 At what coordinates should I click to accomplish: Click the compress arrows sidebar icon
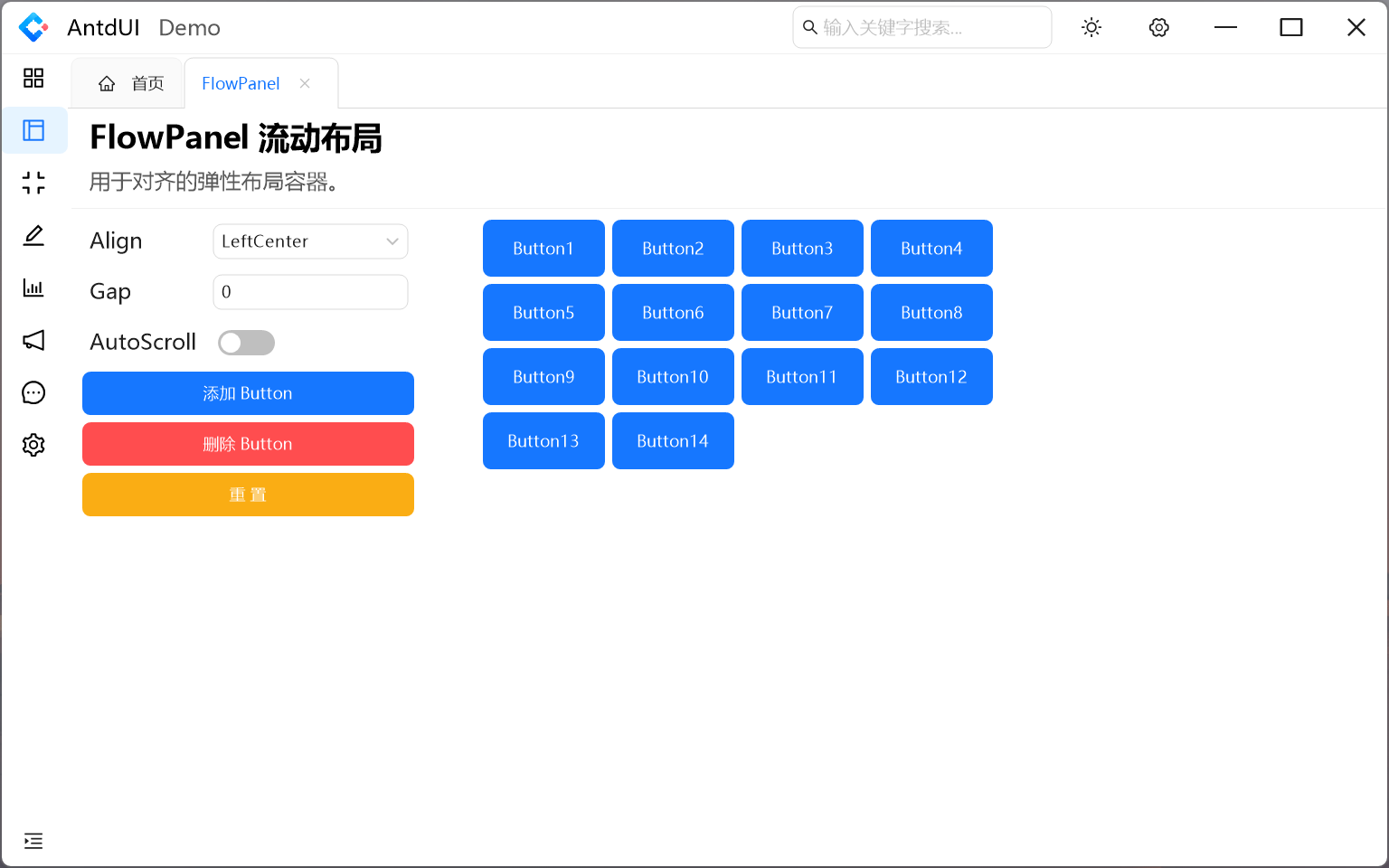coord(33,184)
